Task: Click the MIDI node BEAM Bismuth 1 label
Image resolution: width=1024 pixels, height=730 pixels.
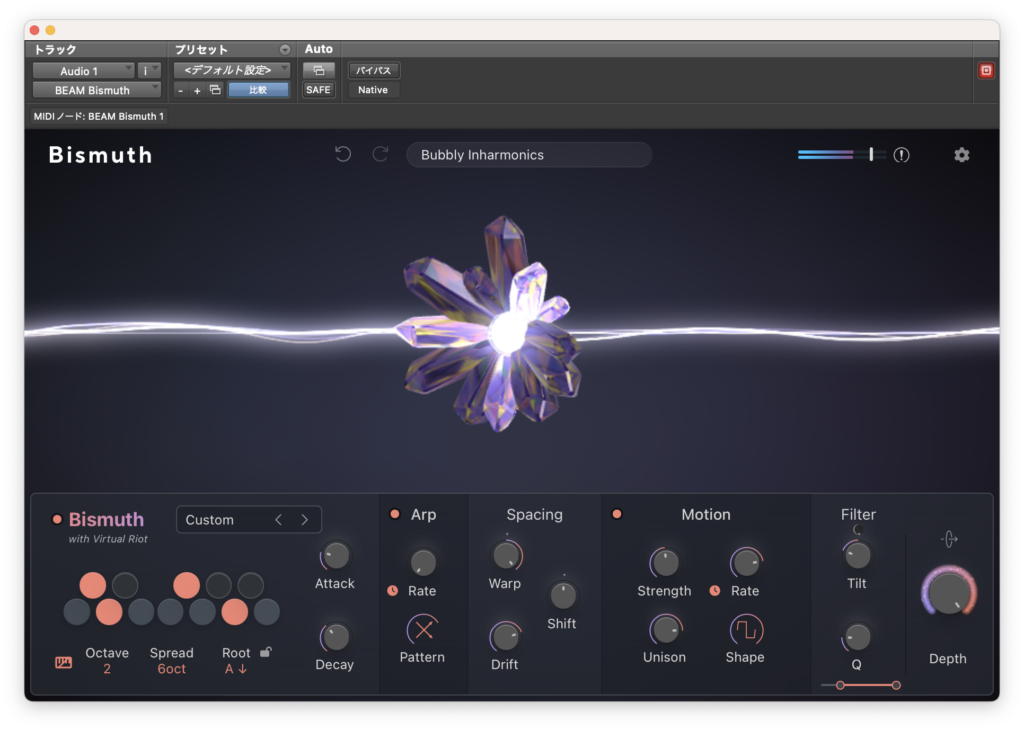Action: (x=99, y=116)
